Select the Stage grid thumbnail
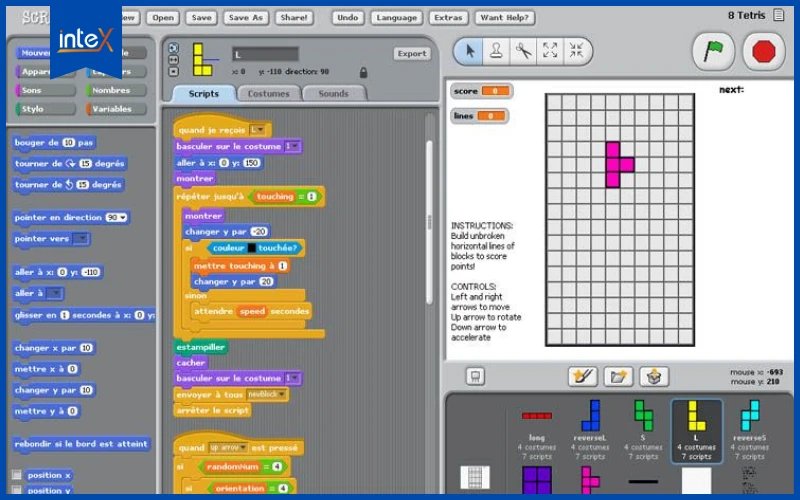Image resolution: width=800 pixels, height=500 pixels. 475,478
